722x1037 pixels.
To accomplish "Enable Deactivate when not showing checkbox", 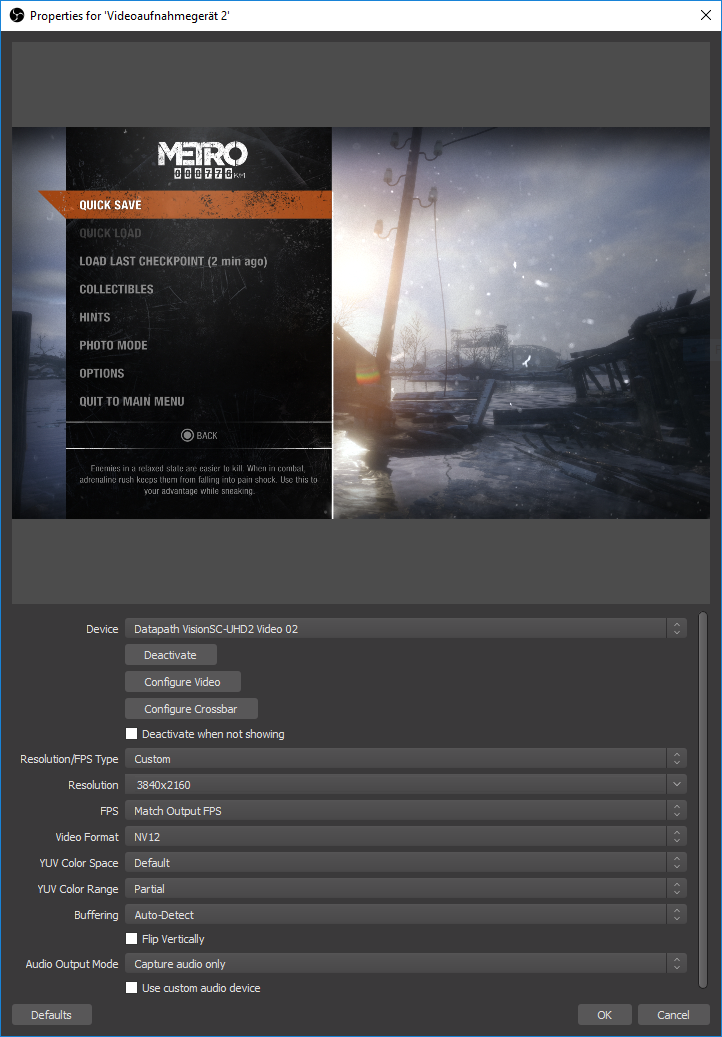I will pos(132,733).
